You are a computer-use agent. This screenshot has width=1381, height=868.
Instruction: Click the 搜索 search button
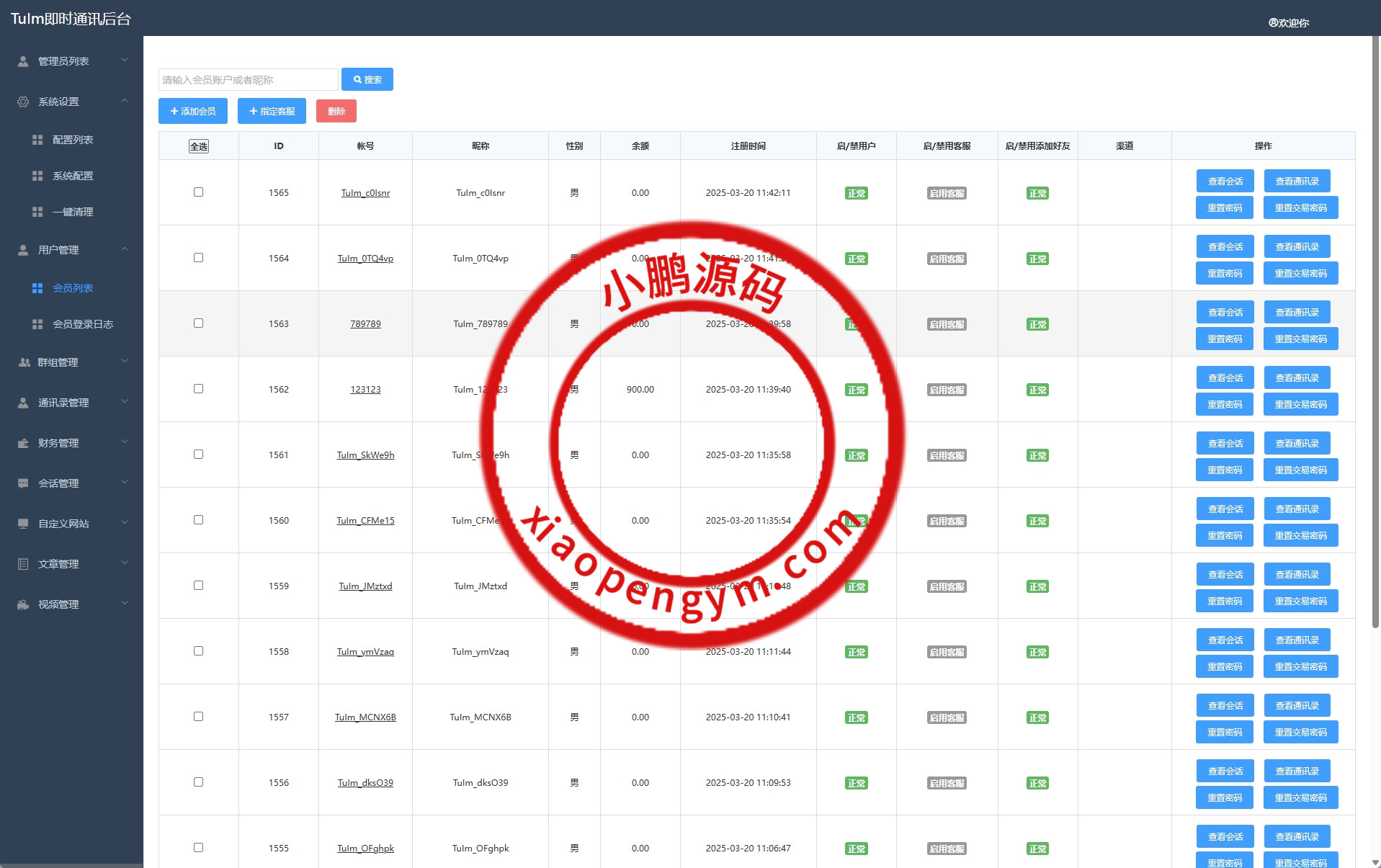coord(367,79)
